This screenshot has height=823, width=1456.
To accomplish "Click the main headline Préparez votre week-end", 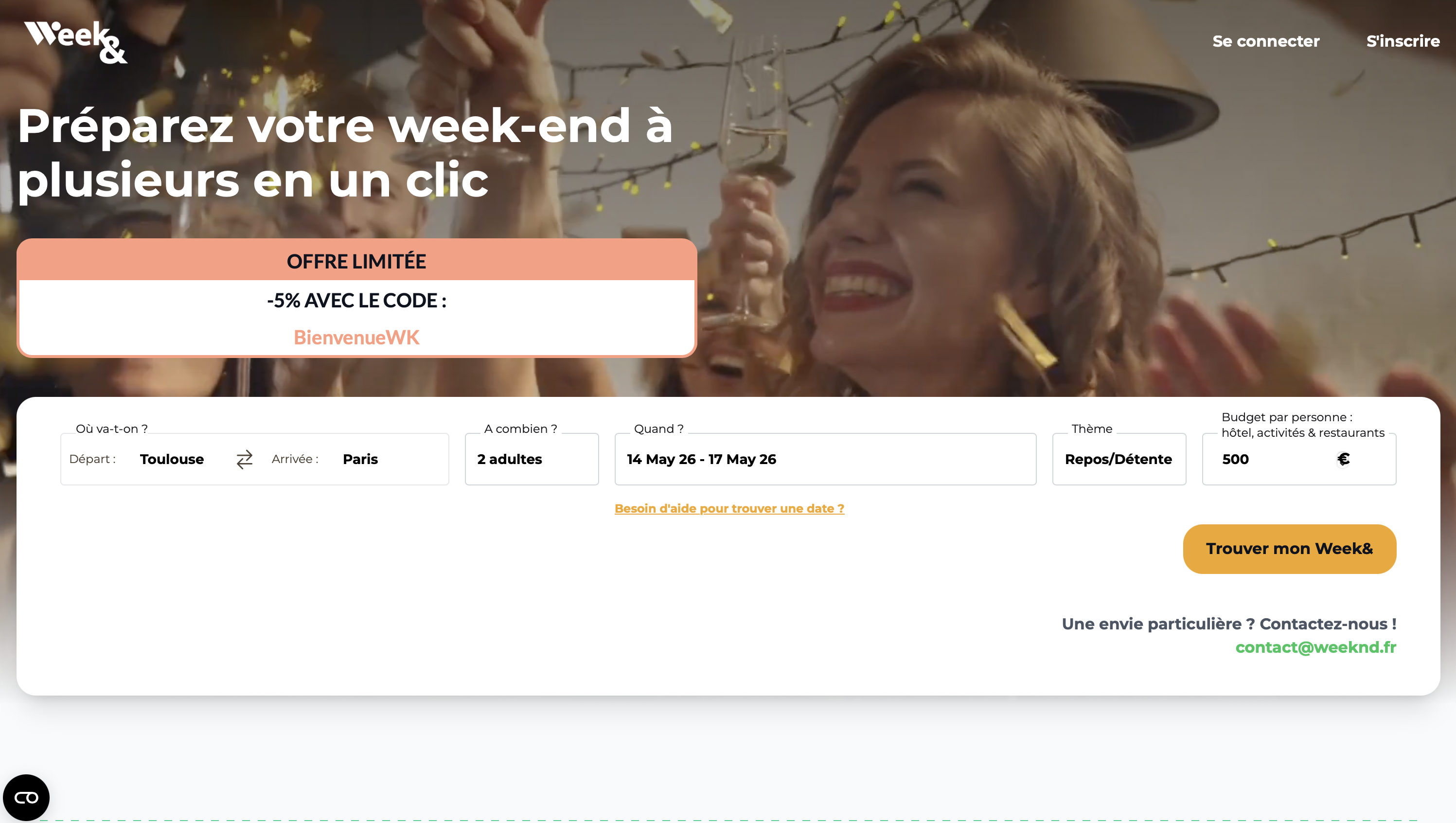I will pos(345,152).
